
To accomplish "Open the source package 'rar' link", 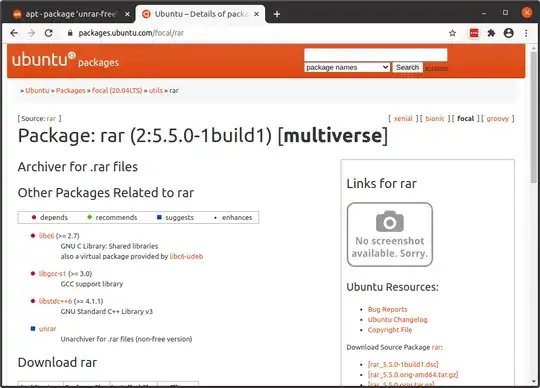I will [51, 119].
